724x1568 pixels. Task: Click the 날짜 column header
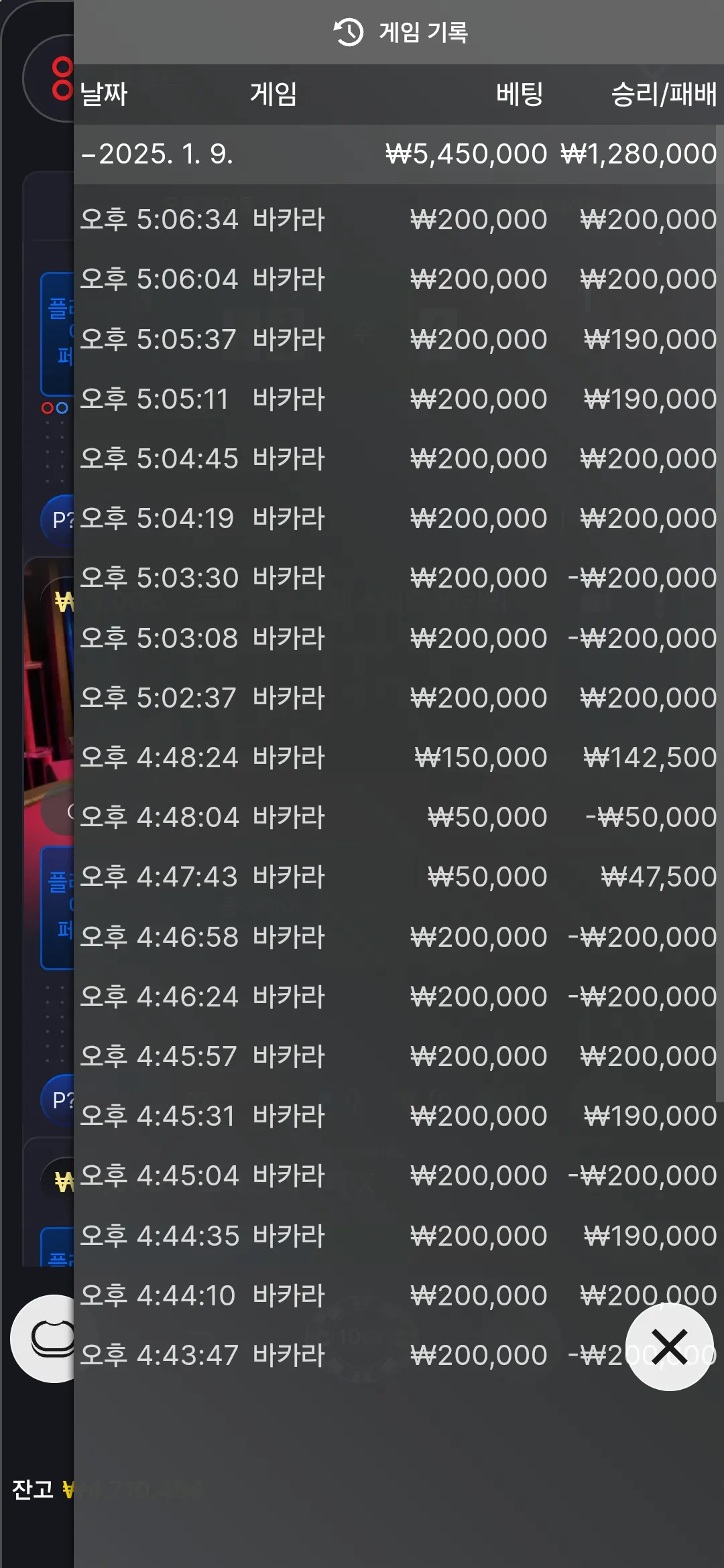tap(104, 94)
